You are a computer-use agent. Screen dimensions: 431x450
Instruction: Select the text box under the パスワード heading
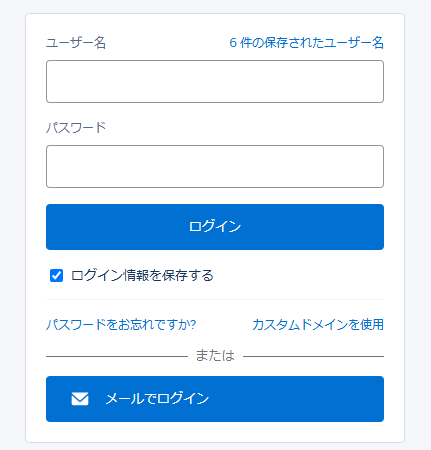[x=215, y=166]
